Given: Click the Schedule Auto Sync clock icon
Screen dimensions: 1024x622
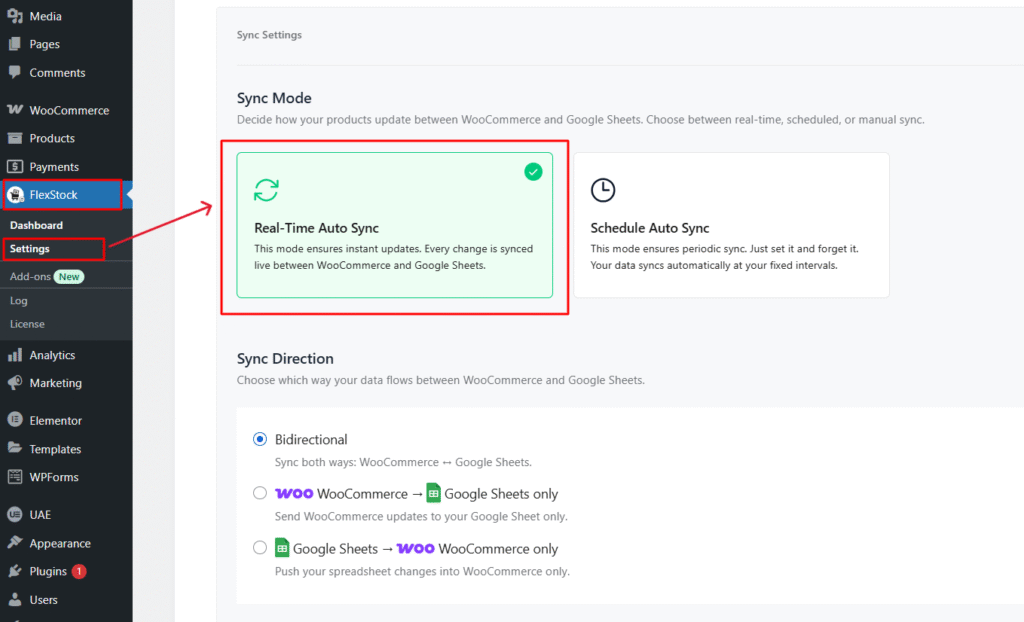Looking at the screenshot, I should (603, 190).
